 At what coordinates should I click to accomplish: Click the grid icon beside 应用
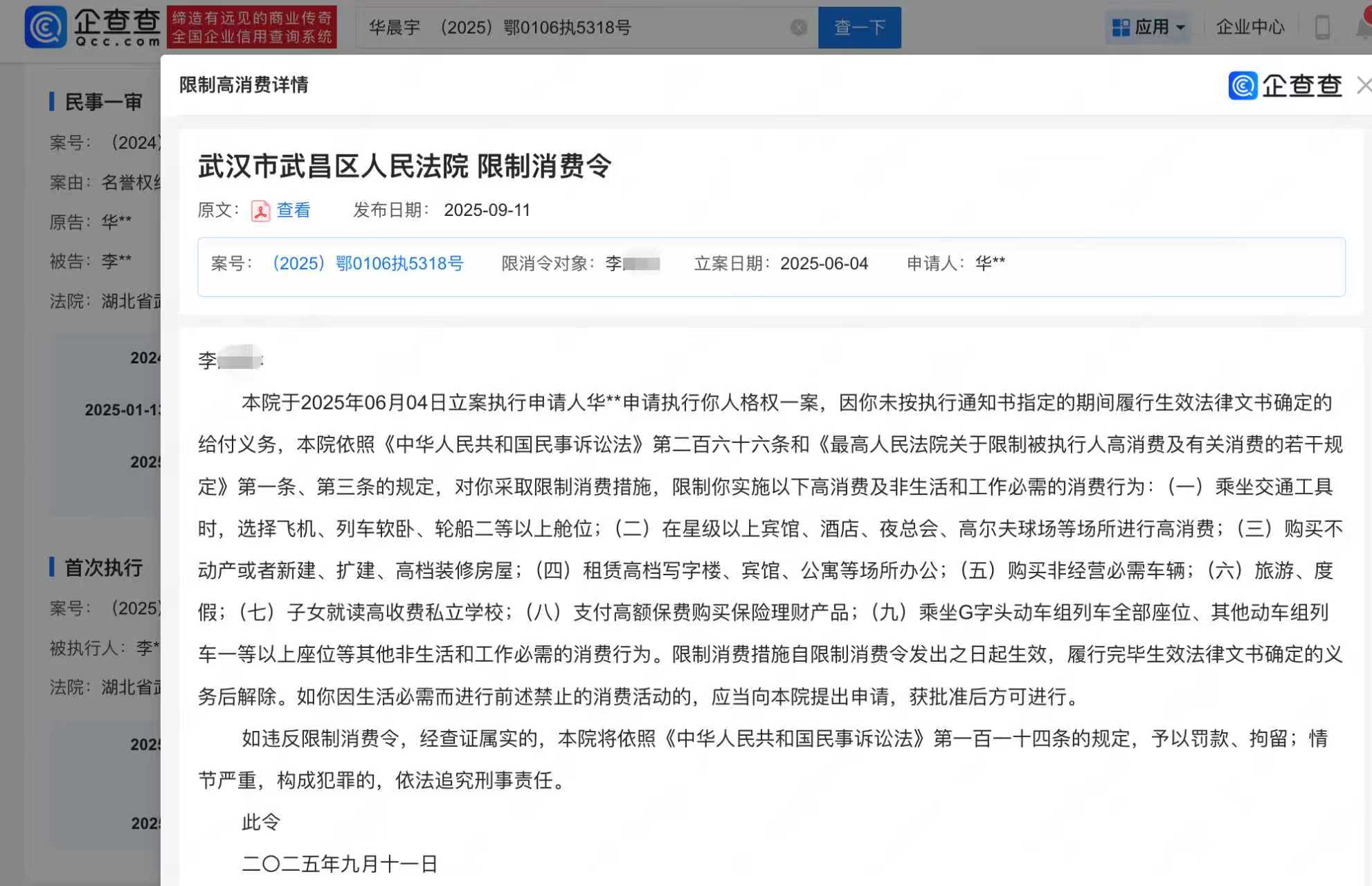point(1120,28)
